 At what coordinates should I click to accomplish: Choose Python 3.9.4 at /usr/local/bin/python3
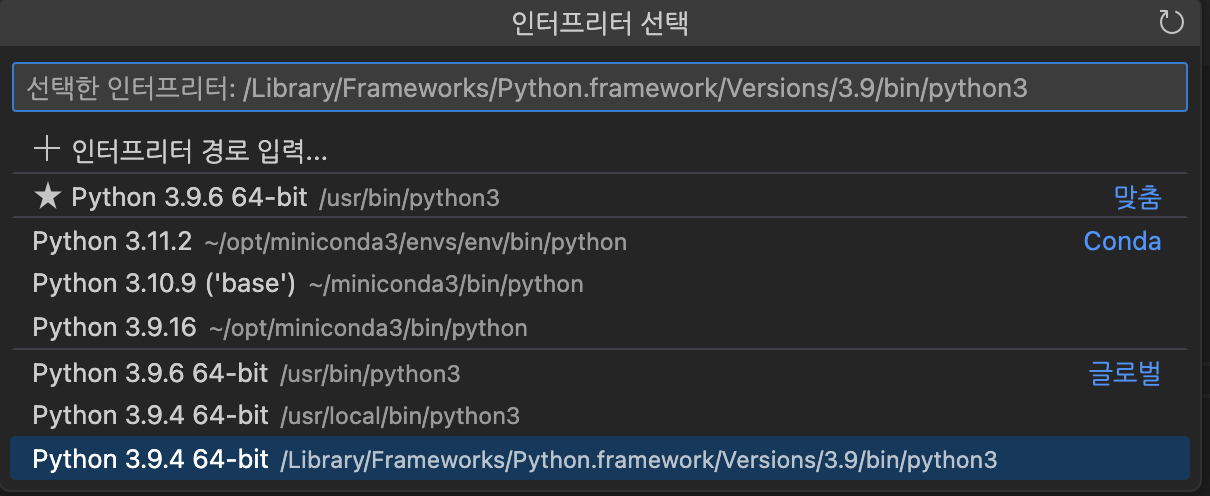click(150, 415)
